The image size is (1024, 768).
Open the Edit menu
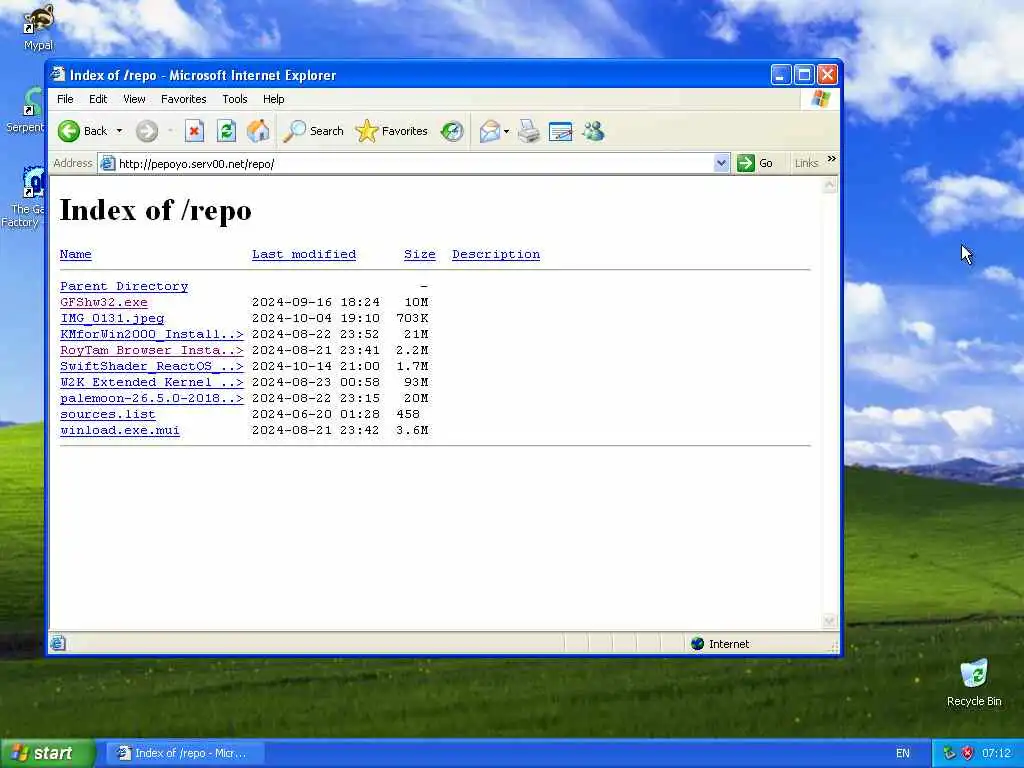[98, 99]
